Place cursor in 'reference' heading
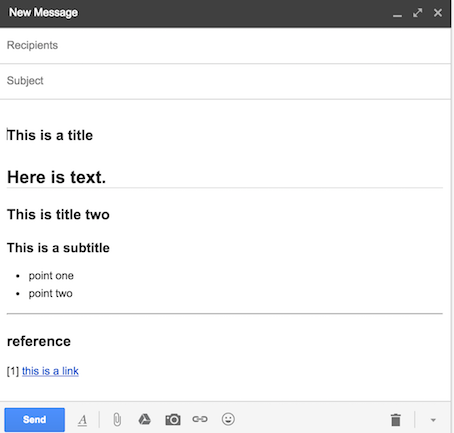Screen dimensions: 454x433 click(x=39, y=341)
